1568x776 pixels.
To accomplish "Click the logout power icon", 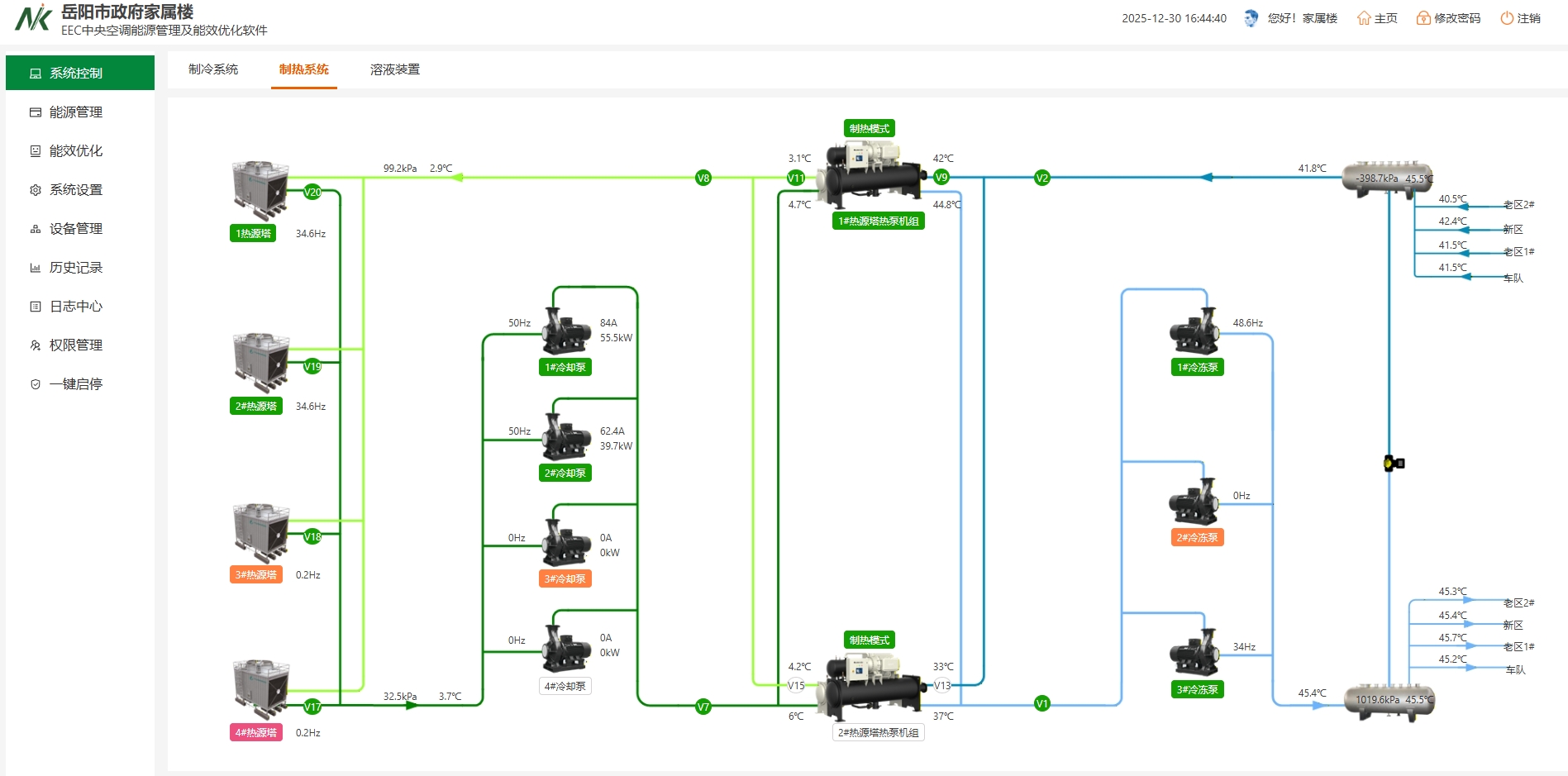I will coord(1506,18).
